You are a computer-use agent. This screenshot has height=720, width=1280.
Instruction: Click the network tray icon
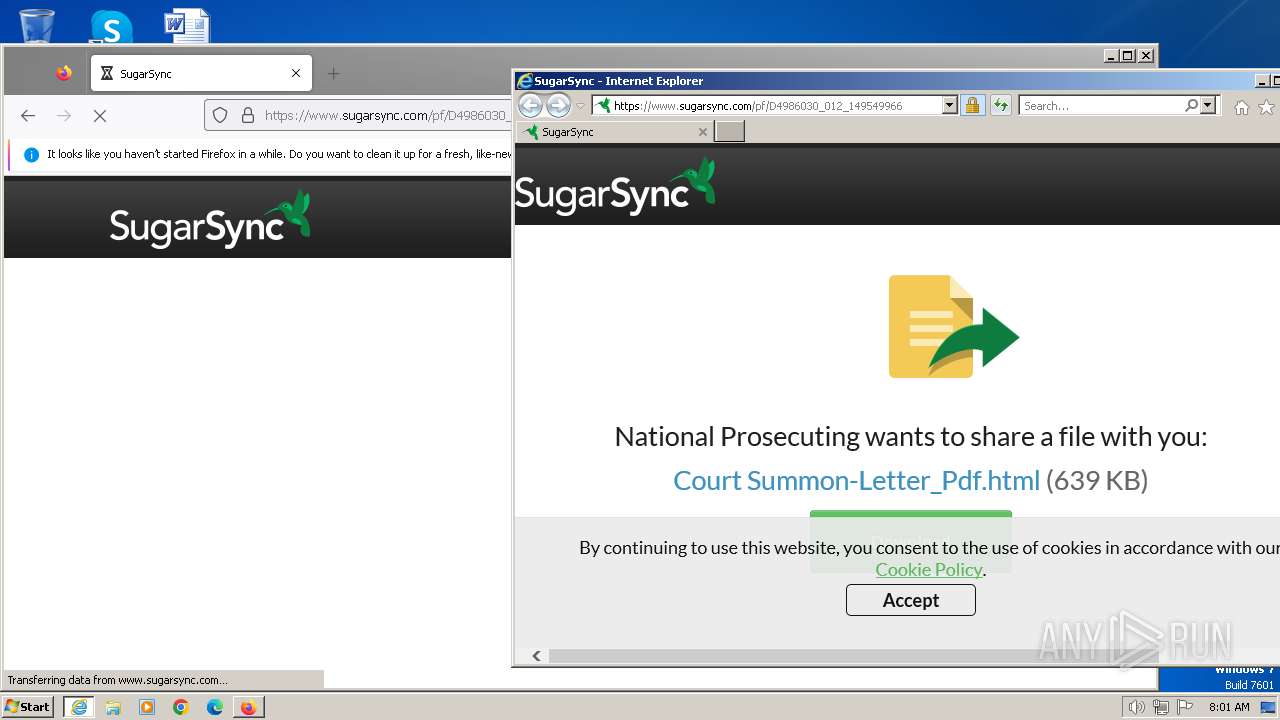click(x=1161, y=707)
